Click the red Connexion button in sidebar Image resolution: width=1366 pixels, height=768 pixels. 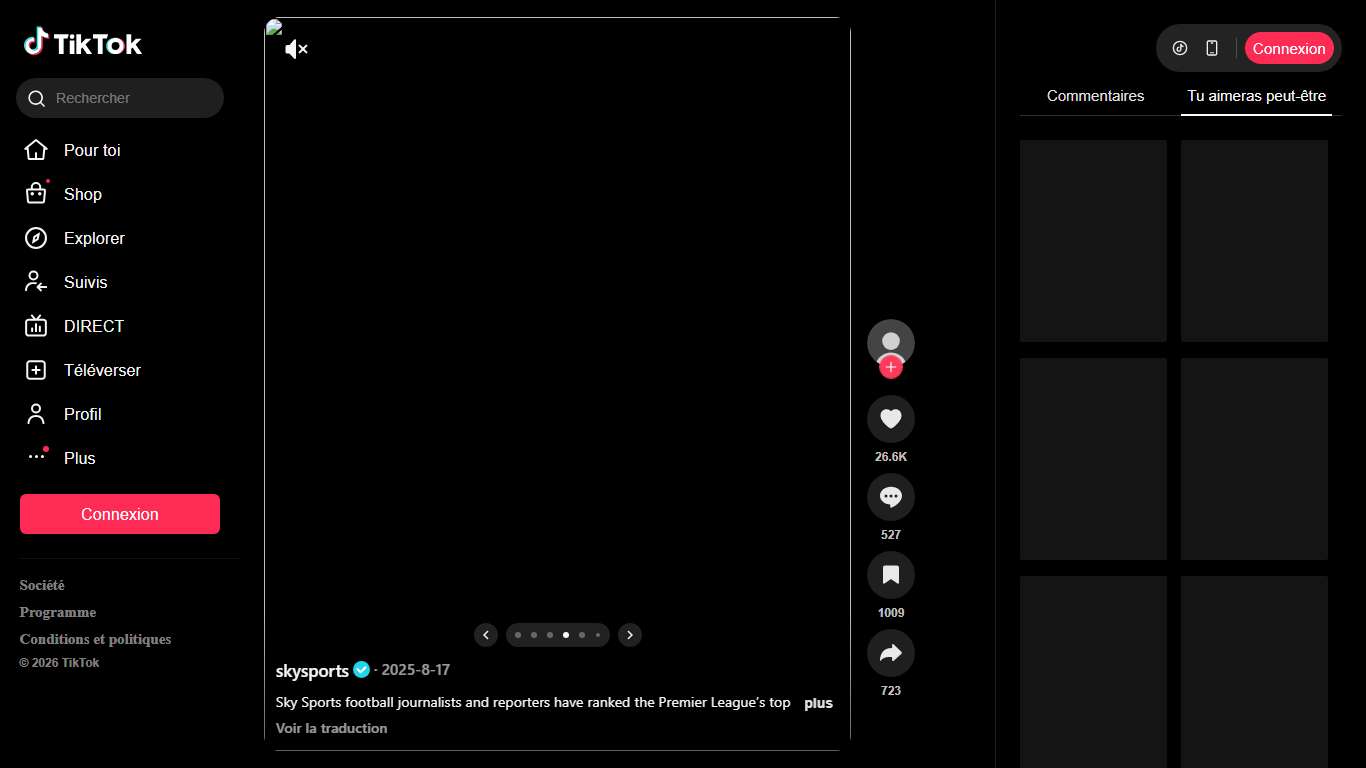coord(120,514)
